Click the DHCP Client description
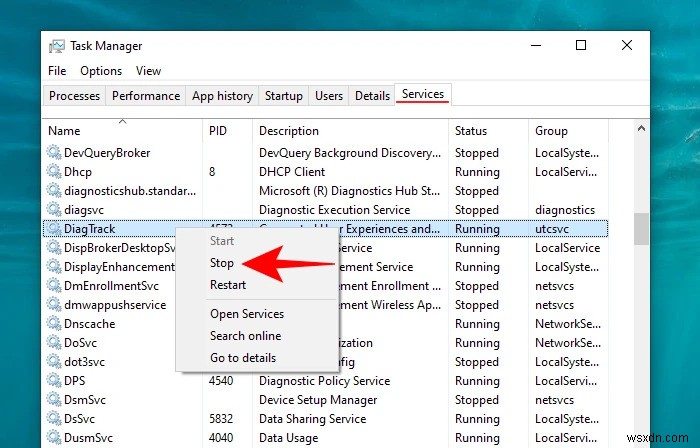 (292, 172)
